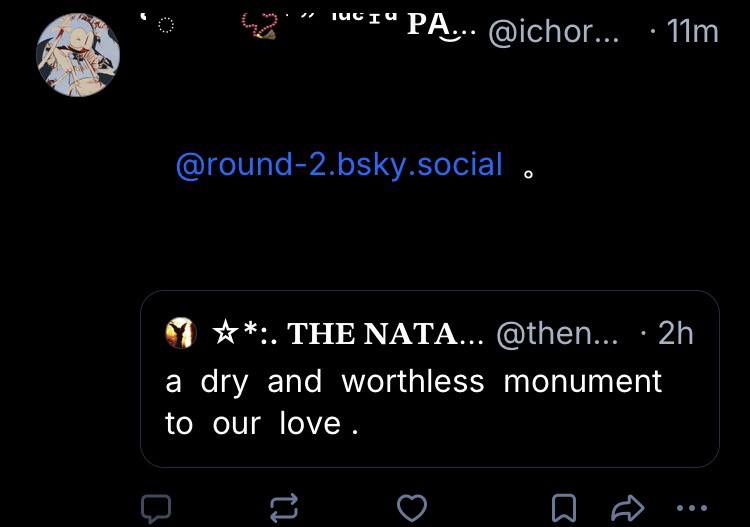This screenshot has width=750, height=527.
Task: Open THE NATA author name in quote
Action: 386,333
